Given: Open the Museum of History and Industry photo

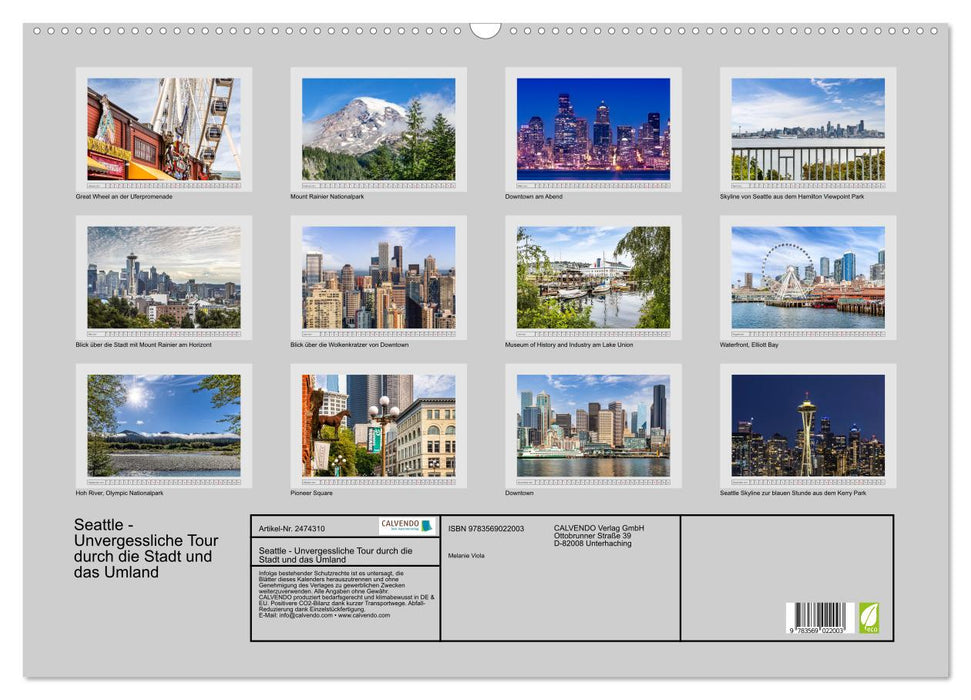Looking at the screenshot, I should [x=593, y=277].
